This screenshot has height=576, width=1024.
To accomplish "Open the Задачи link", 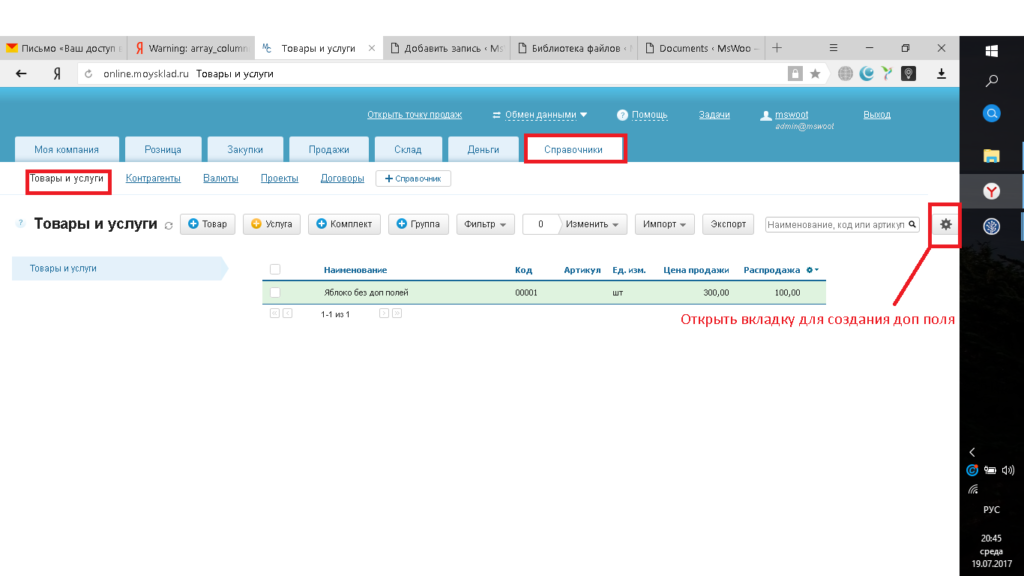I will click(x=714, y=114).
